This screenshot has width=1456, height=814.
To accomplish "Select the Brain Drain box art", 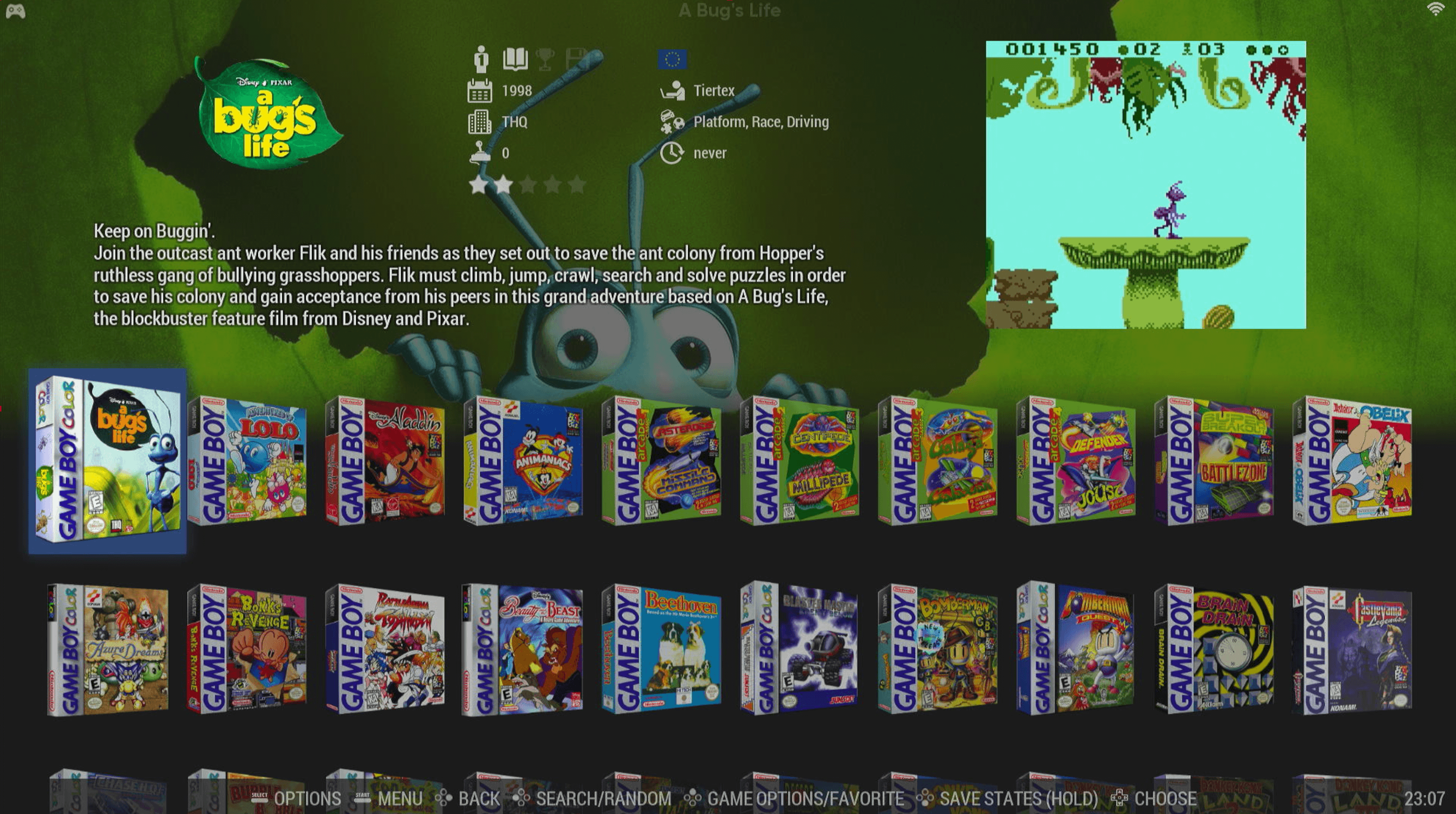I will (1214, 649).
